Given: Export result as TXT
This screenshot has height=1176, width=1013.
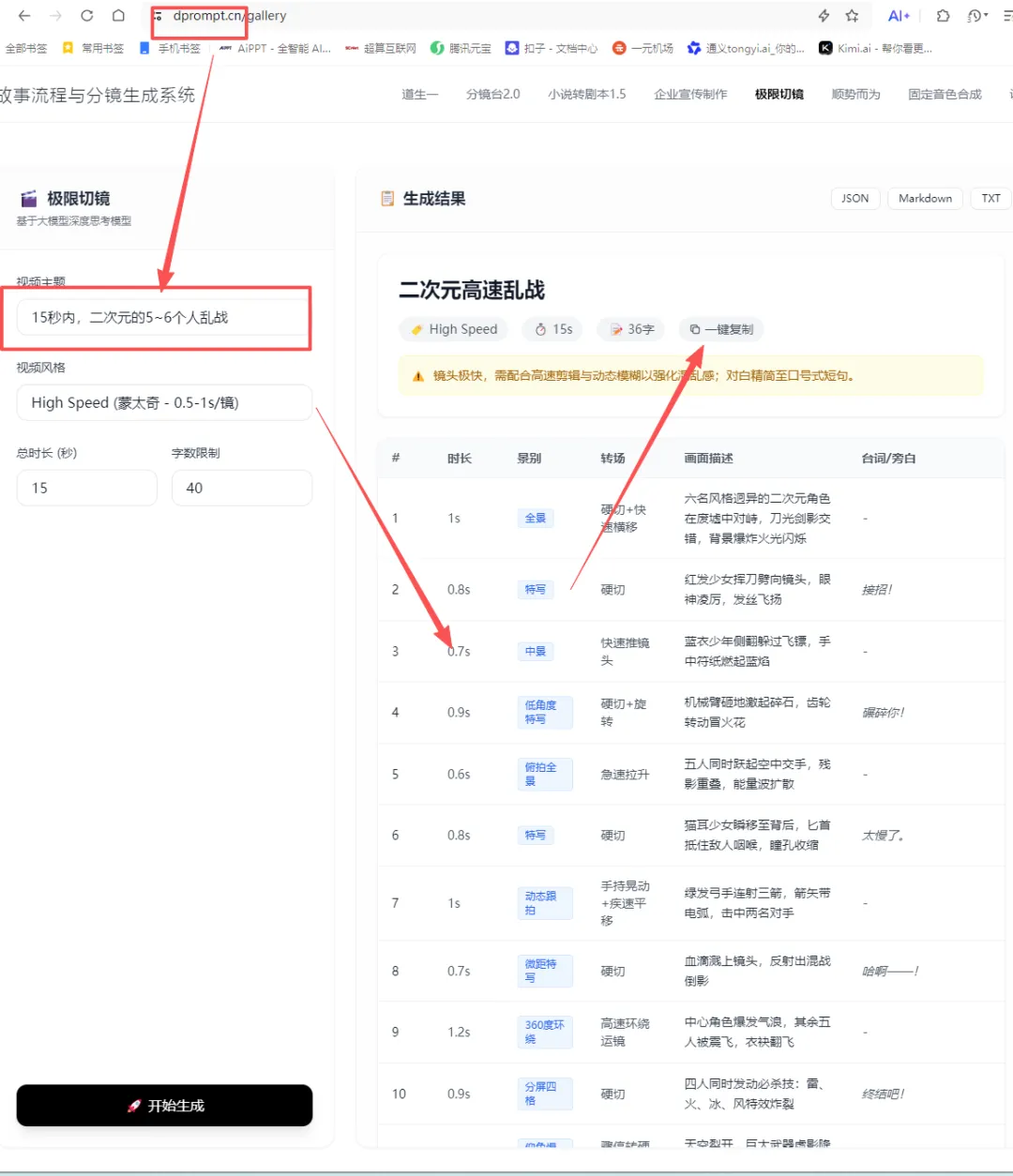Looking at the screenshot, I should (x=990, y=199).
